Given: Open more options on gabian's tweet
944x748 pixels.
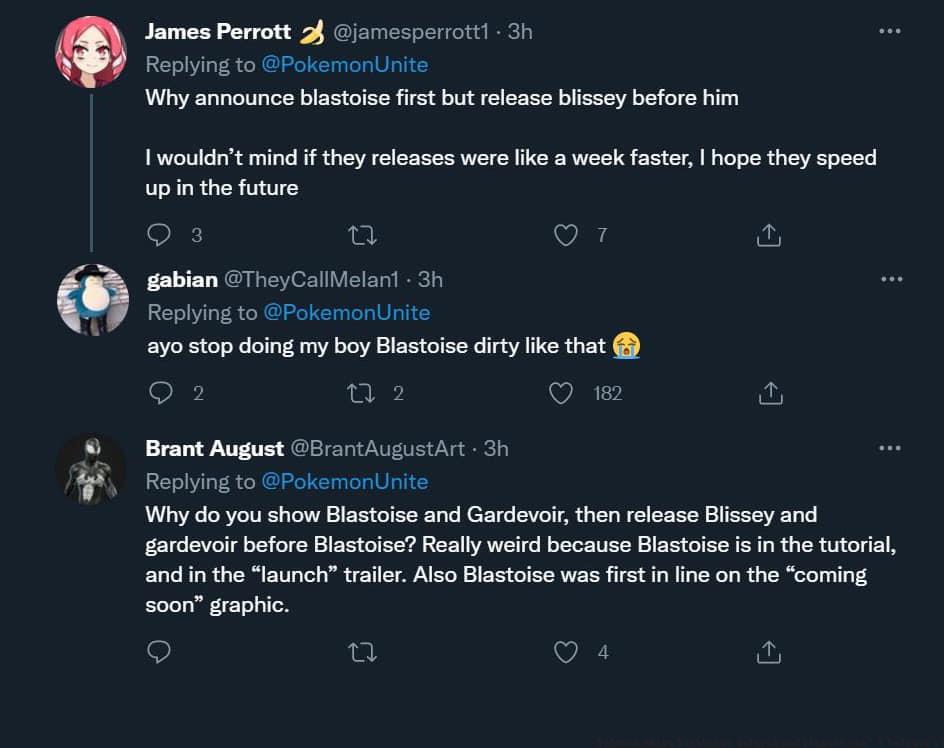Looking at the screenshot, I should click(x=891, y=279).
